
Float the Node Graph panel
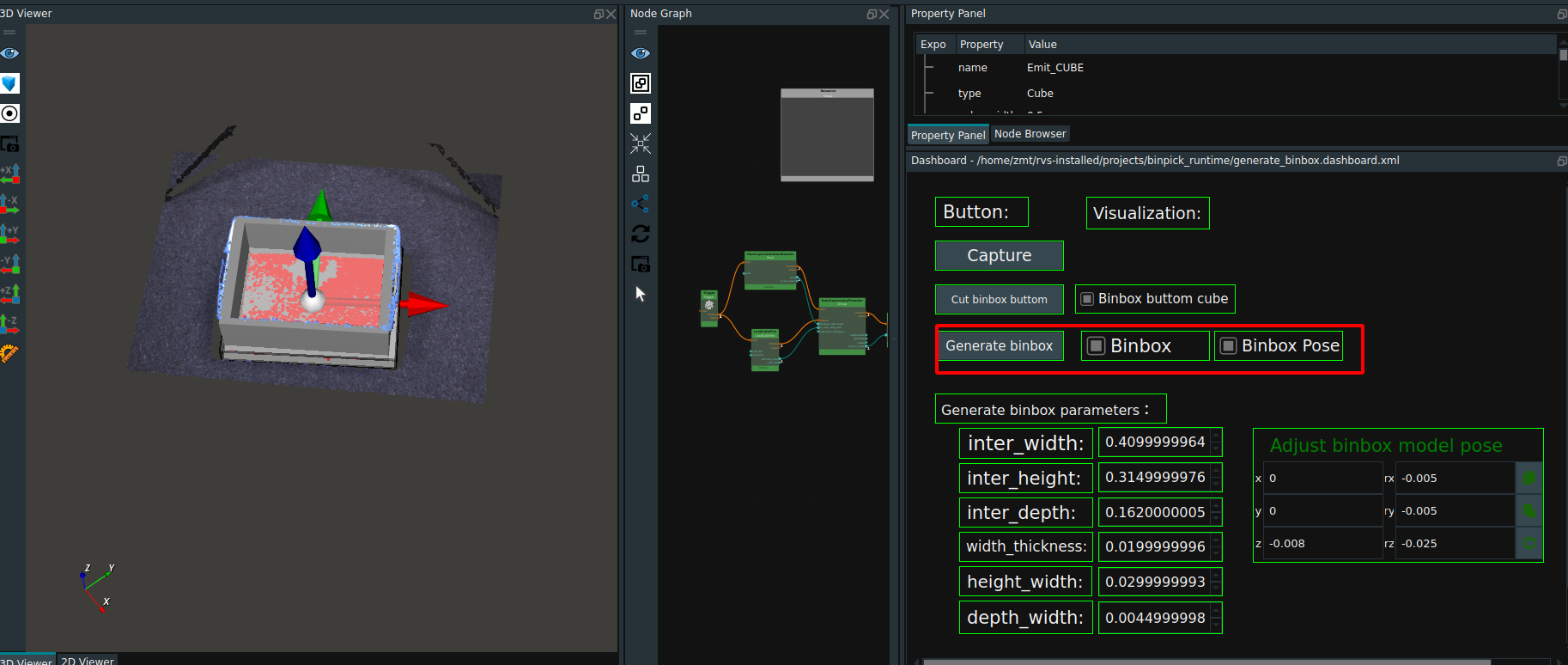point(872,14)
